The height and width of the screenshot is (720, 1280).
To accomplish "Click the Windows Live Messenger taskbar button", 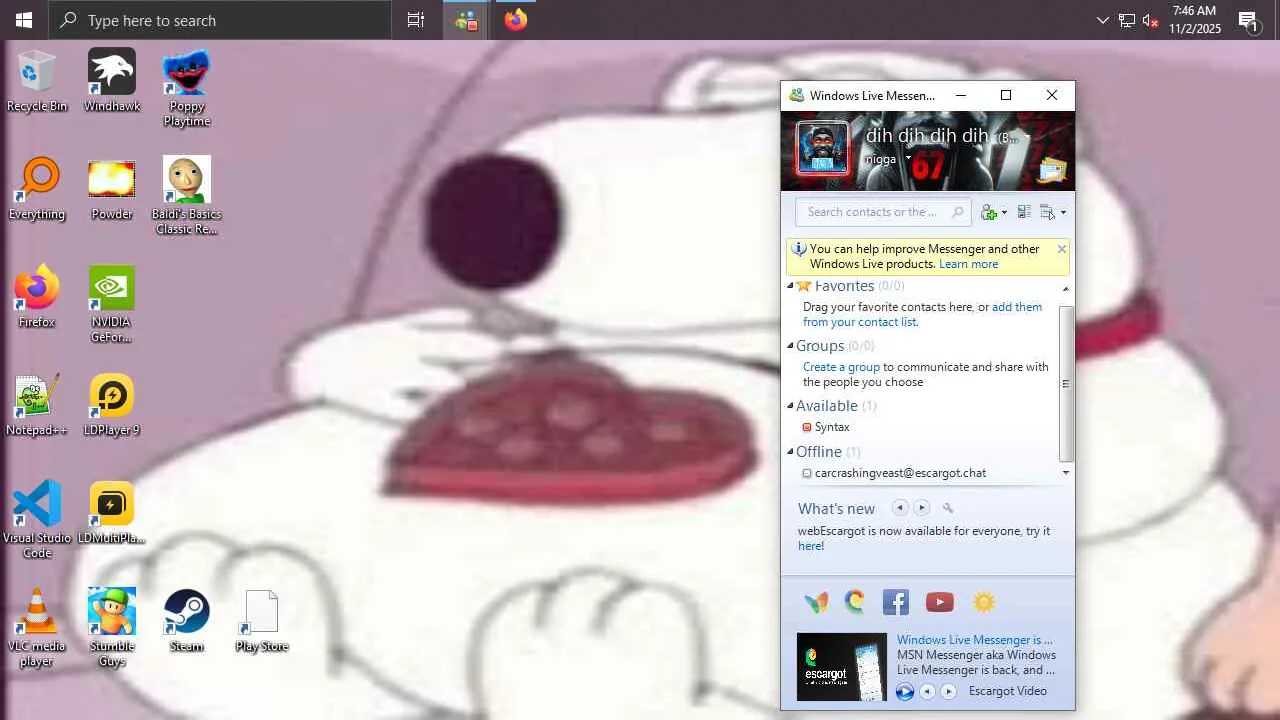I will (x=466, y=20).
